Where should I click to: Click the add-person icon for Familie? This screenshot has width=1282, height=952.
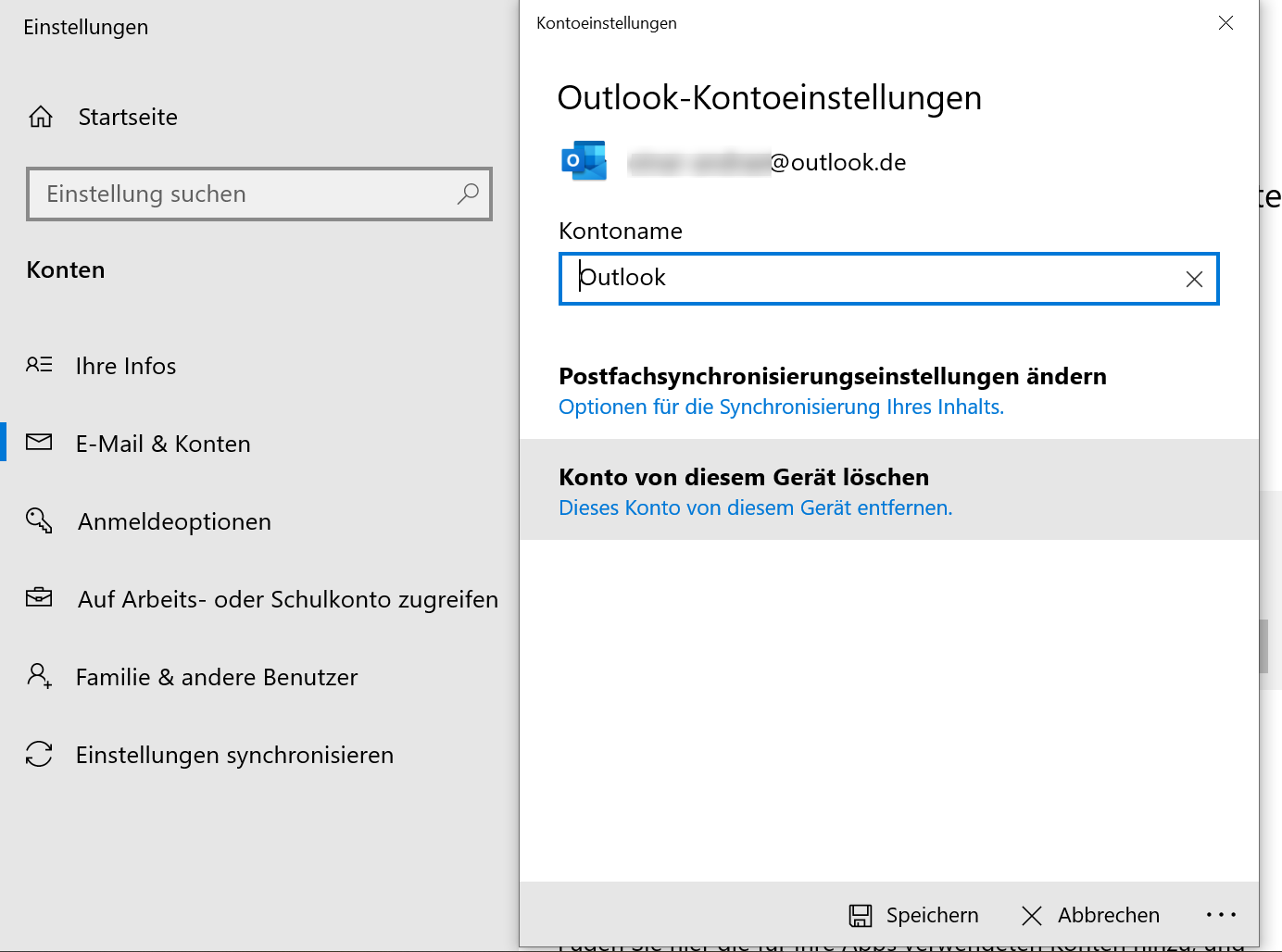coord(39,675)
